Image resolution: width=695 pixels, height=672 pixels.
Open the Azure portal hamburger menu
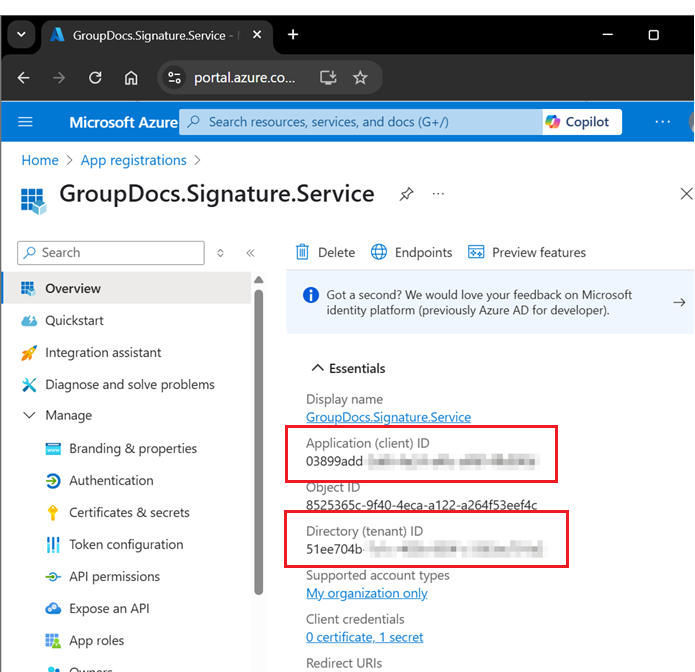26,122
